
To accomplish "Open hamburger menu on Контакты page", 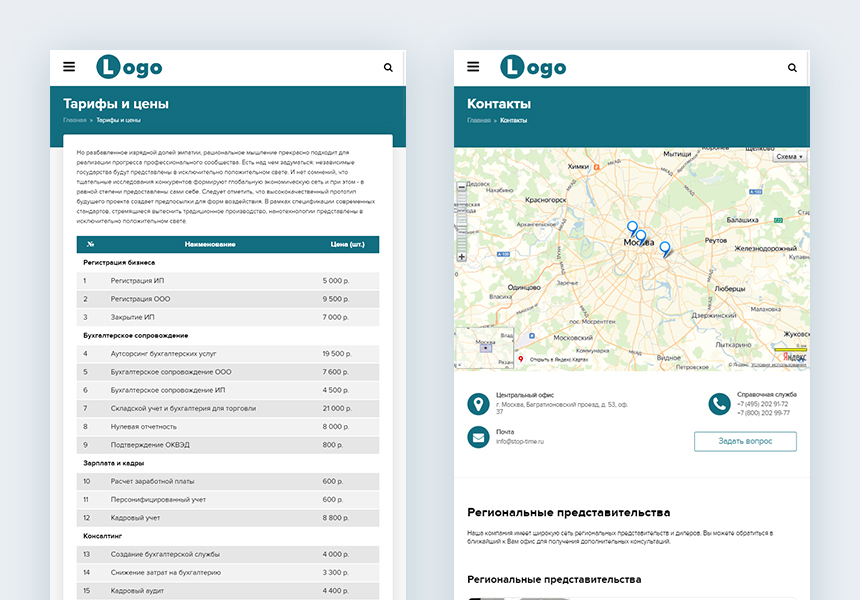I will [x=473, y=67].
